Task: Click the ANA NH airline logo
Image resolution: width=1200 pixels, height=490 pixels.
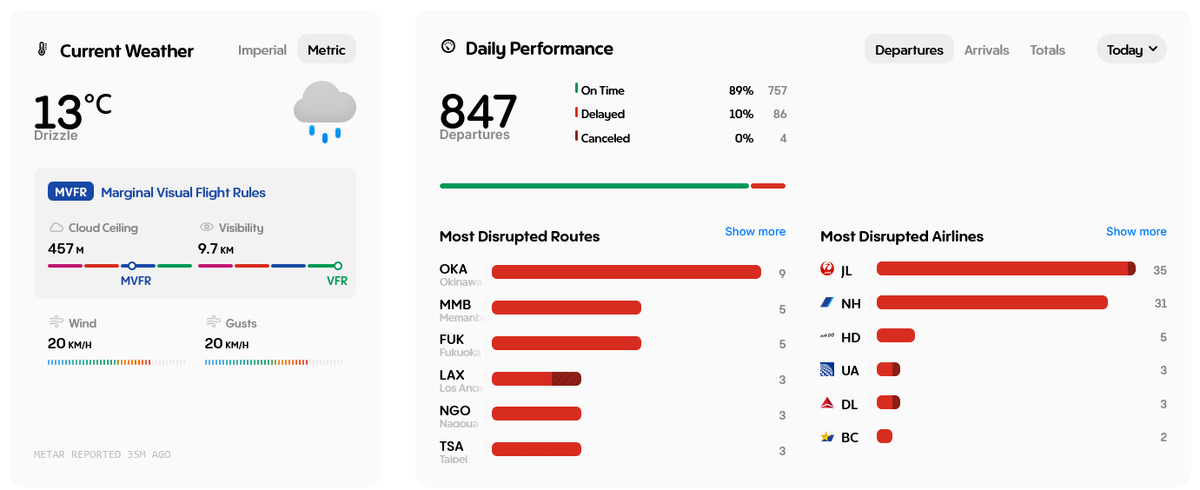Action: point(827,303)
